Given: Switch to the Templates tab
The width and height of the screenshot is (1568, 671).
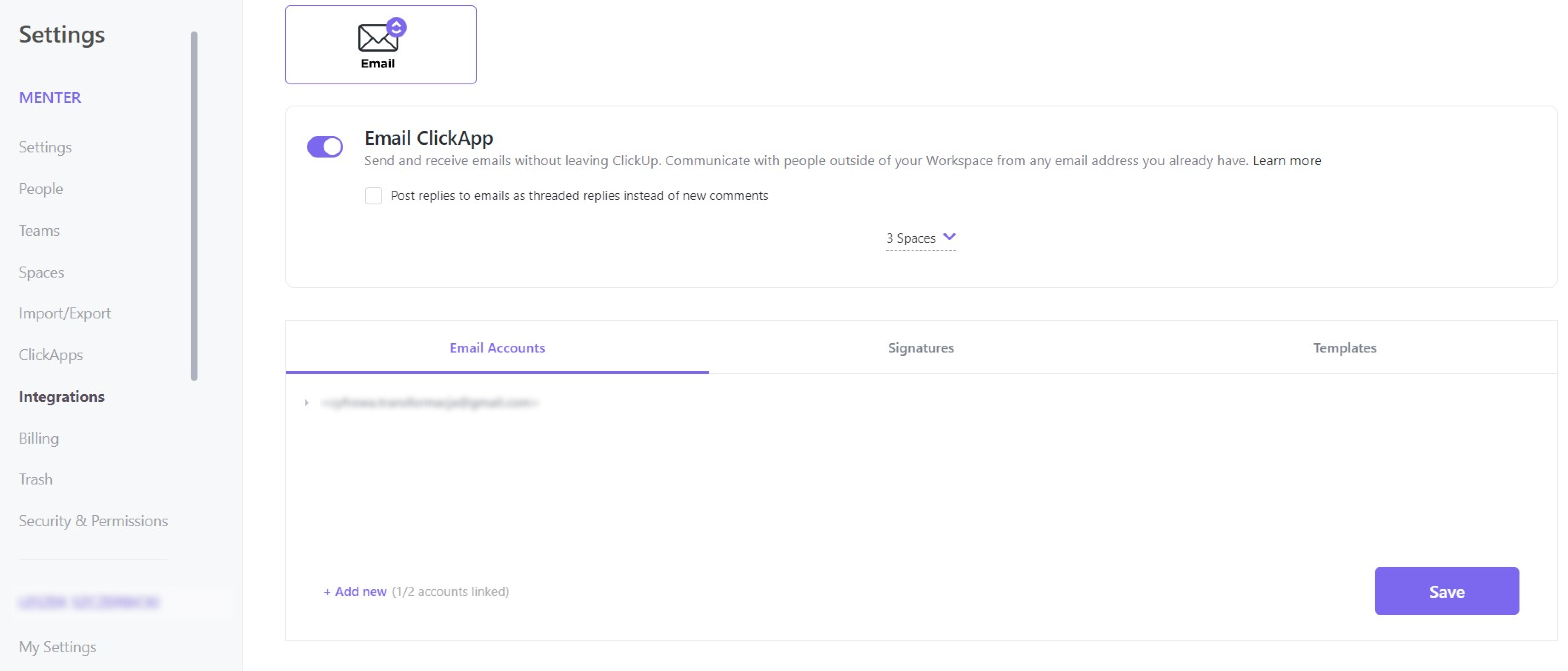Looking at the screenshot, I should click(1345, 347).
